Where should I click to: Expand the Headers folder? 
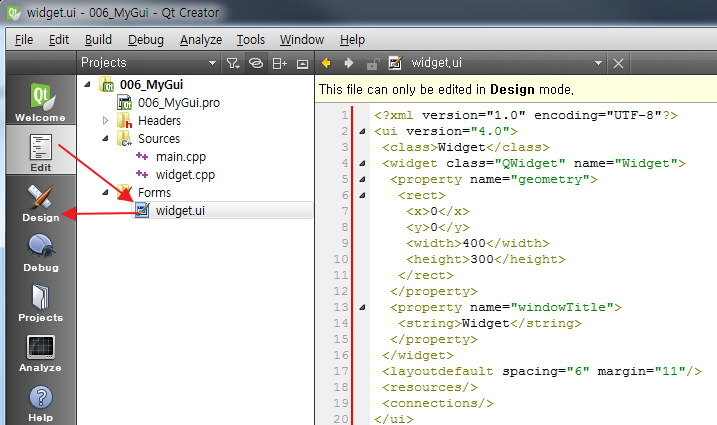coord(106,120)
